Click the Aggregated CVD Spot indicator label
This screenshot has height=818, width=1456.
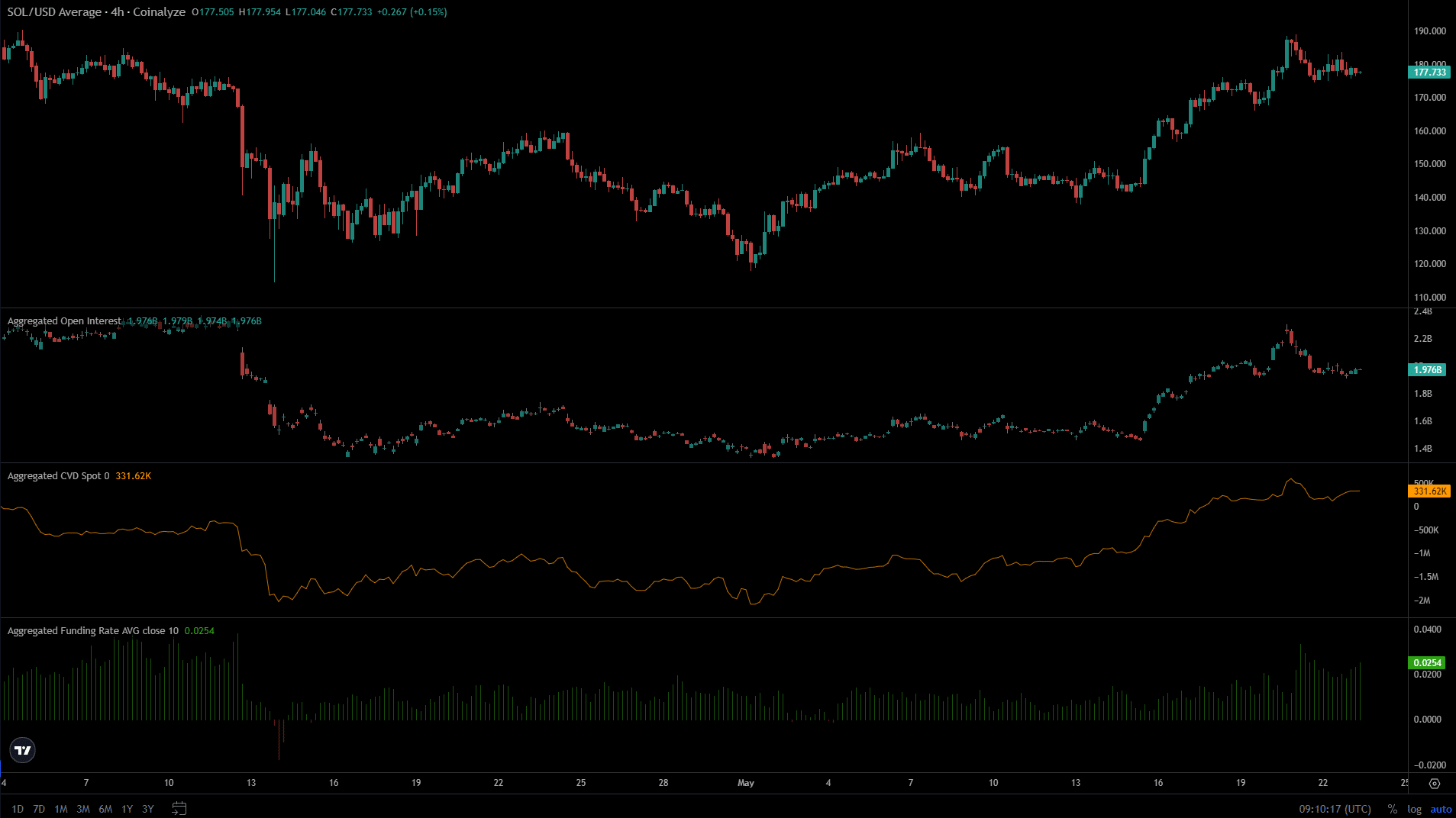[x=58, y=476]
